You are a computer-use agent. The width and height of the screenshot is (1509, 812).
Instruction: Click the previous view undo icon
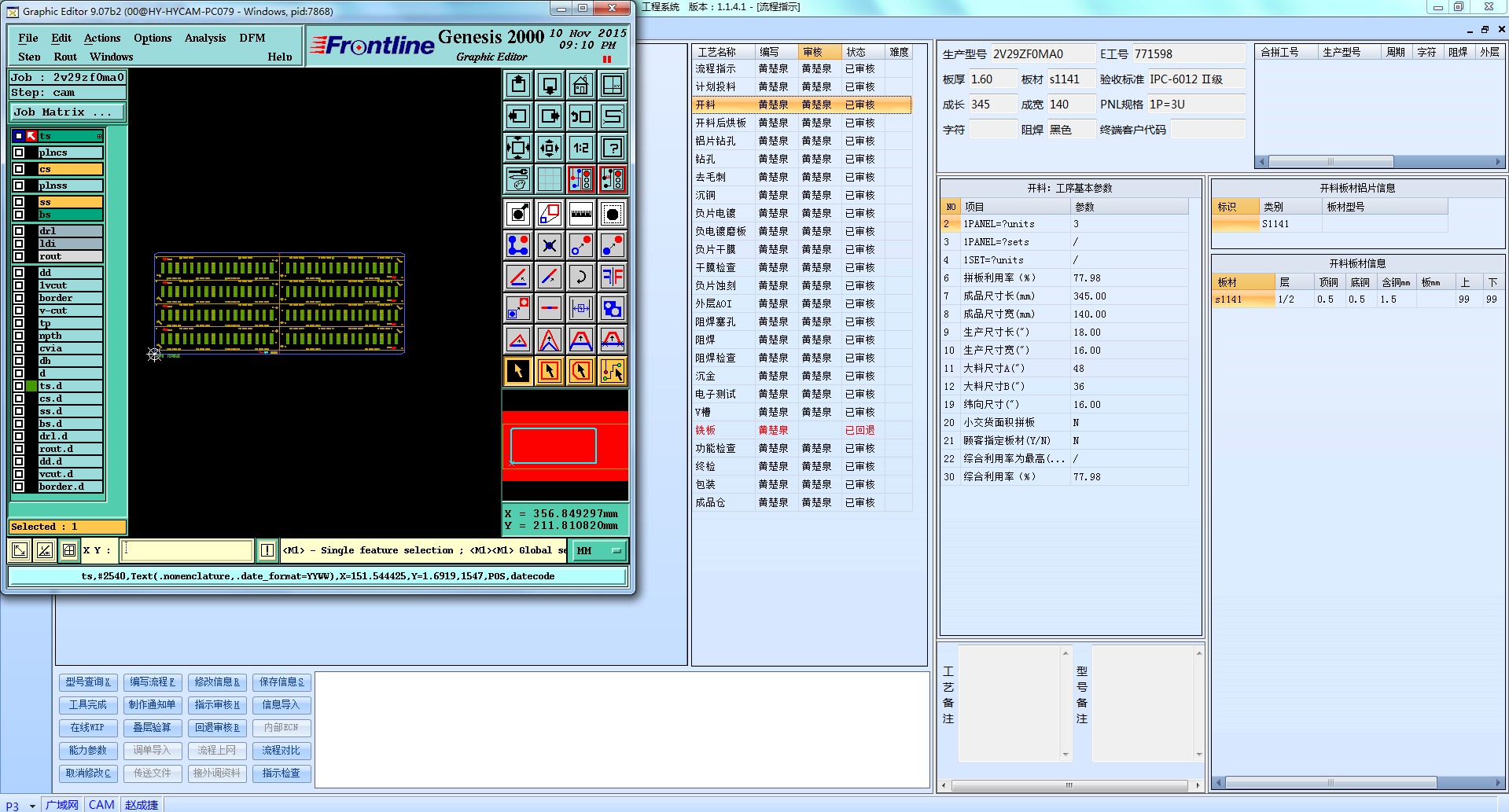click(581, 116)
